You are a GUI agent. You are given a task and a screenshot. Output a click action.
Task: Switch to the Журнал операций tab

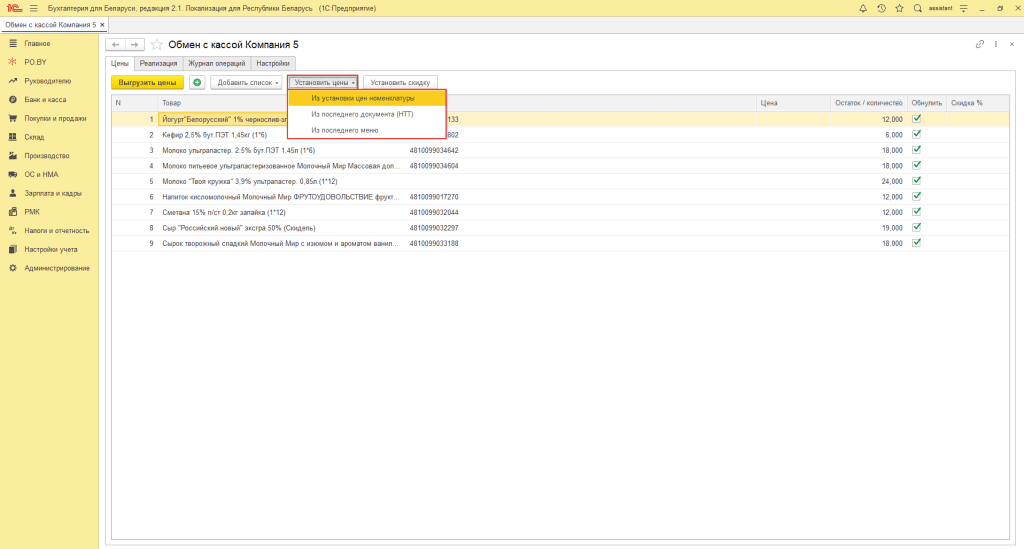pos(217,63)
